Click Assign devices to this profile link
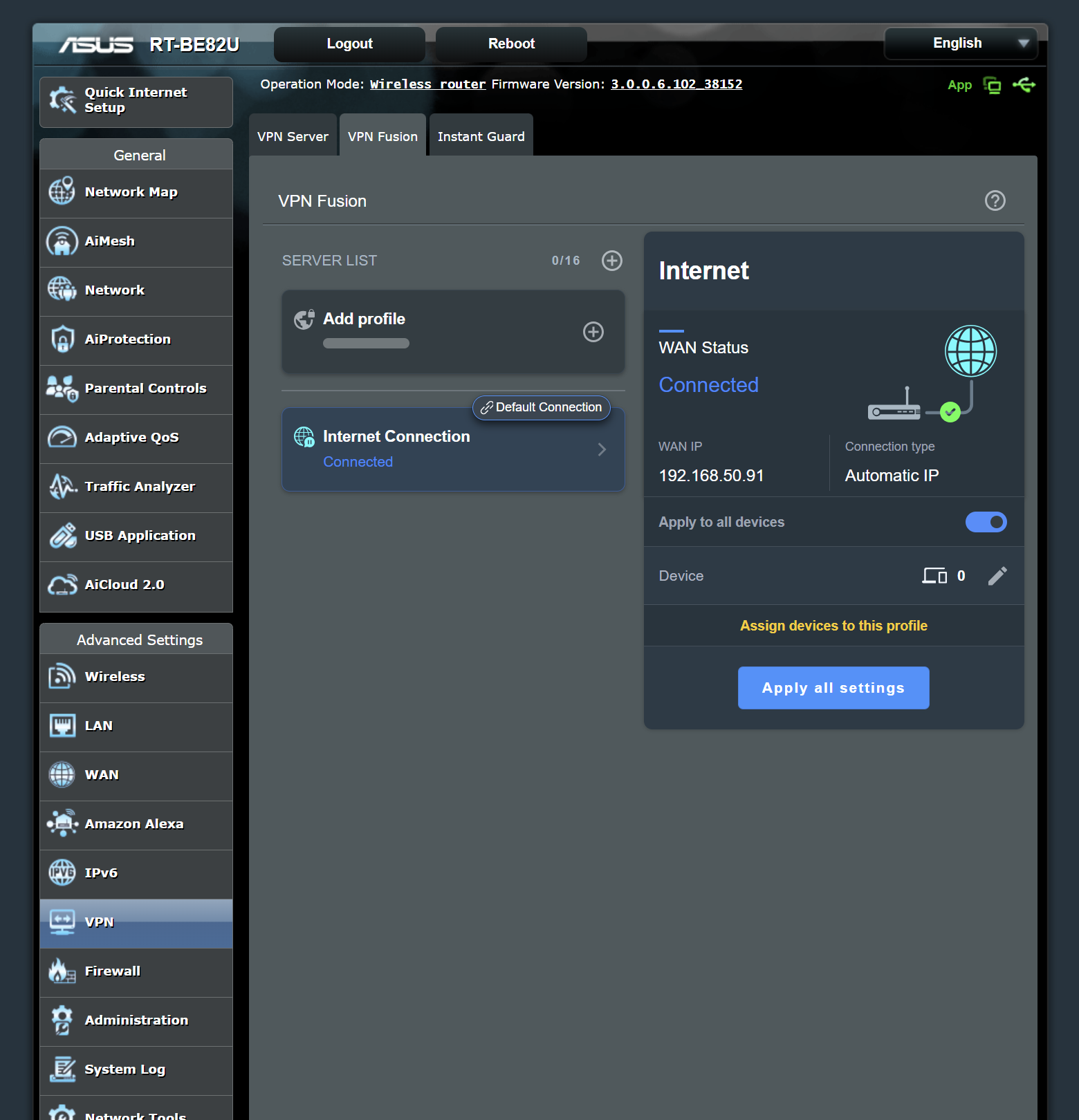The height and width of the screenshot is (1120, 1079). pyautogui.click(x=833, y=626)
